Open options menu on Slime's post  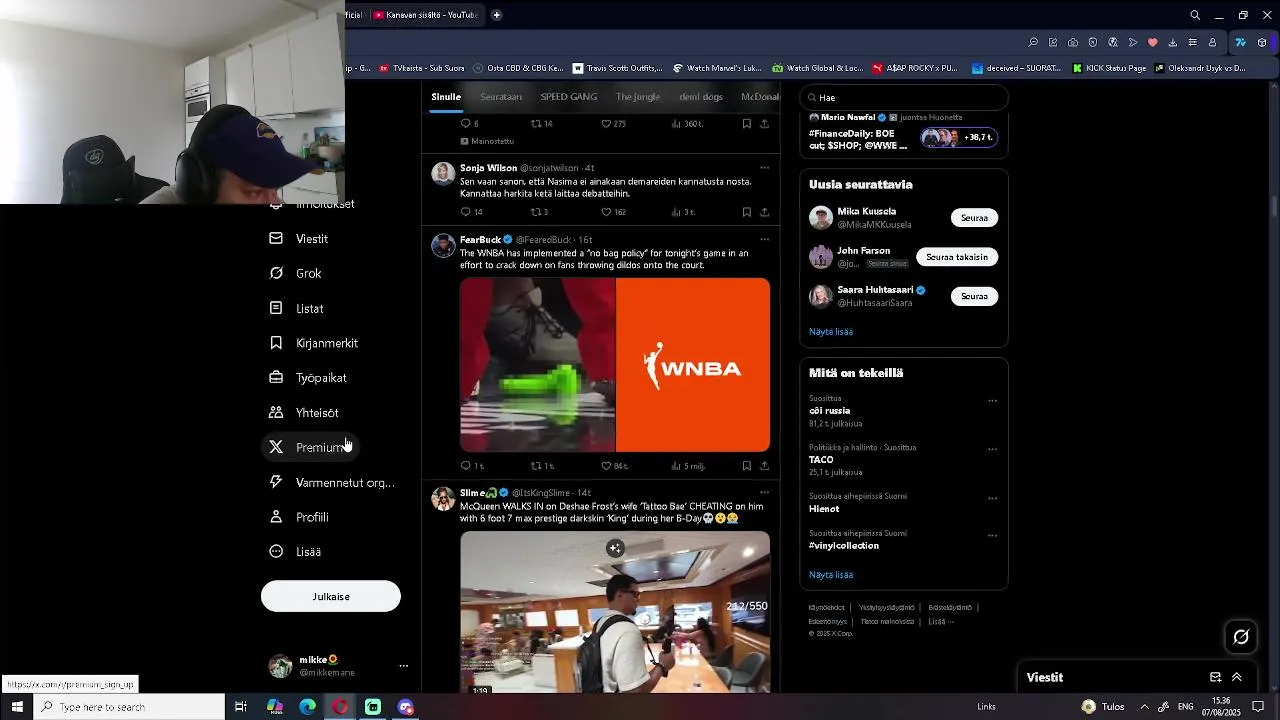pos(765,493)
